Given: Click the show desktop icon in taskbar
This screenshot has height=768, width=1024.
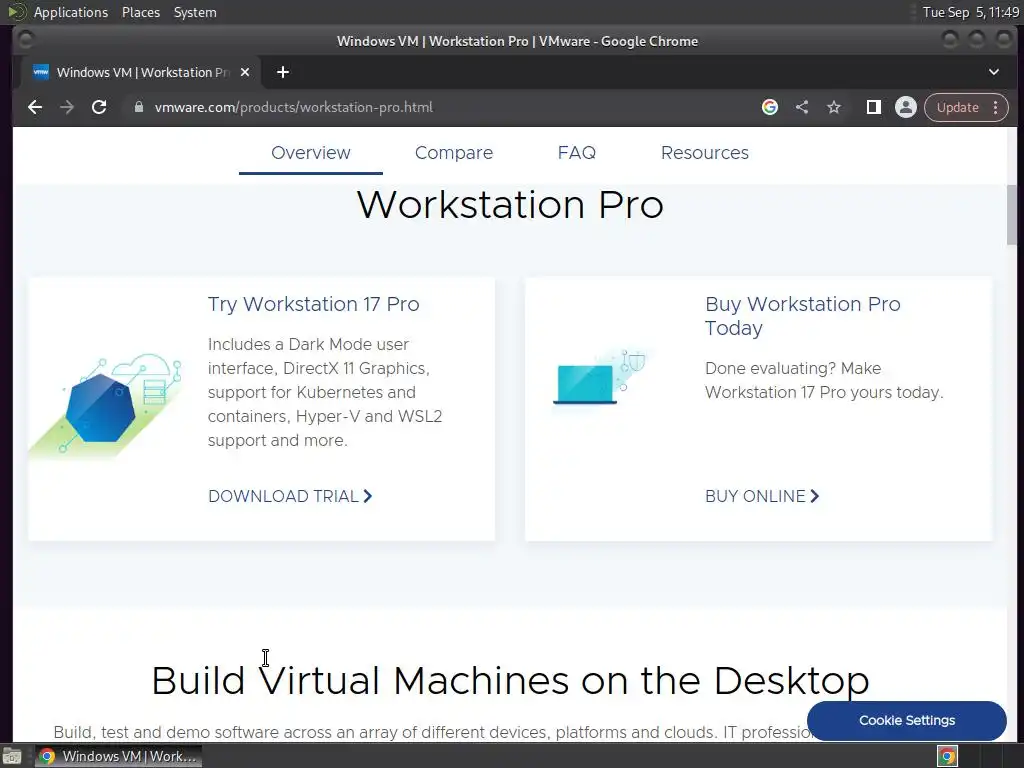Looking at the screenshot, I should point(12,757).
